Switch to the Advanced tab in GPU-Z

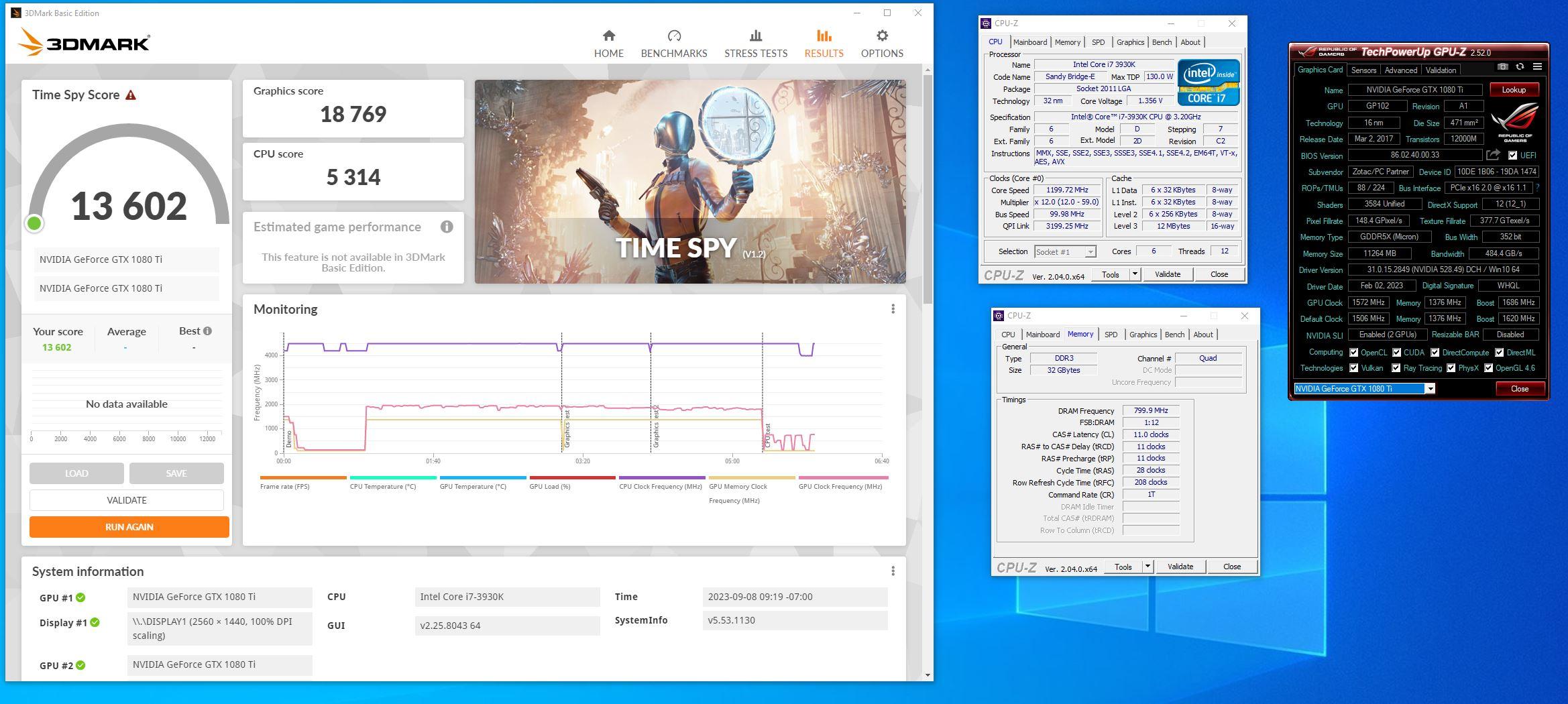[1401, 70]
